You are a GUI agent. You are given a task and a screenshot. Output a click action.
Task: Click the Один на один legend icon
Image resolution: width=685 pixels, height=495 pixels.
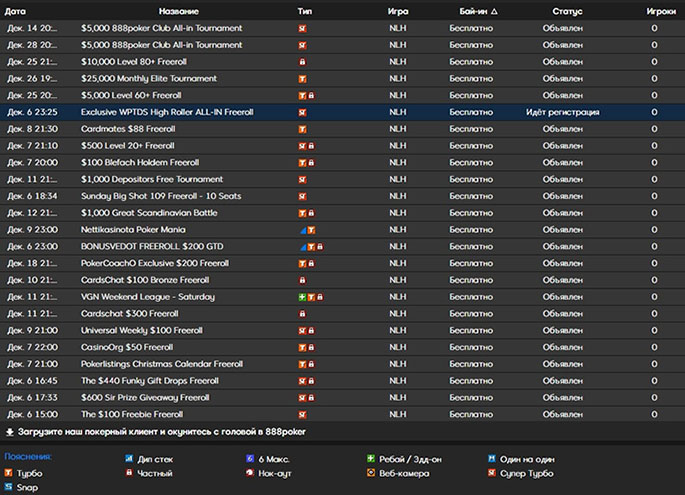tap(491, 458)
